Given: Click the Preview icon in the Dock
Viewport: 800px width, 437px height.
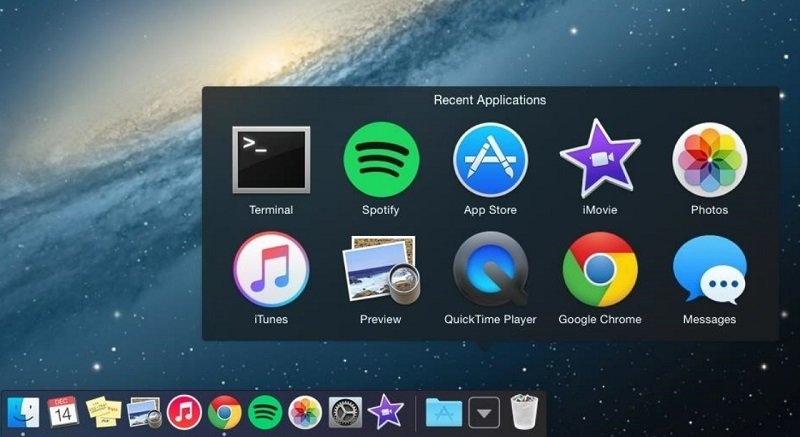Looking at the screenshot, I should point(144,411).
